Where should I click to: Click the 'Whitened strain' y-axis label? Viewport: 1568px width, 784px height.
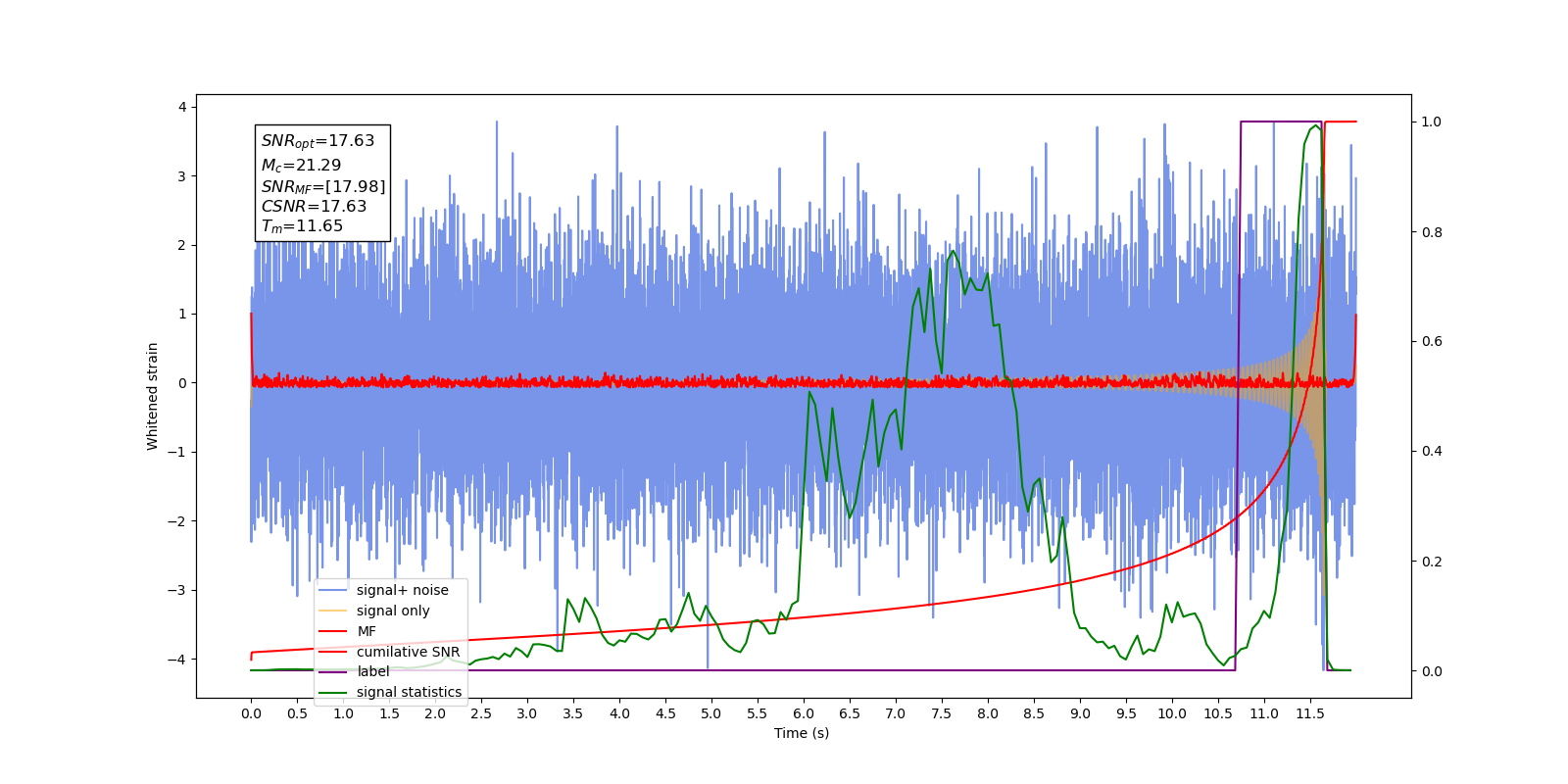pos(153,396)
